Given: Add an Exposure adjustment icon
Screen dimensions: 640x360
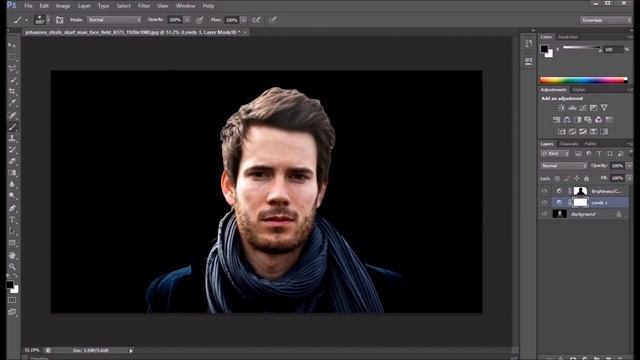Looking at the screenshot, I should click(x=593, y=108).
